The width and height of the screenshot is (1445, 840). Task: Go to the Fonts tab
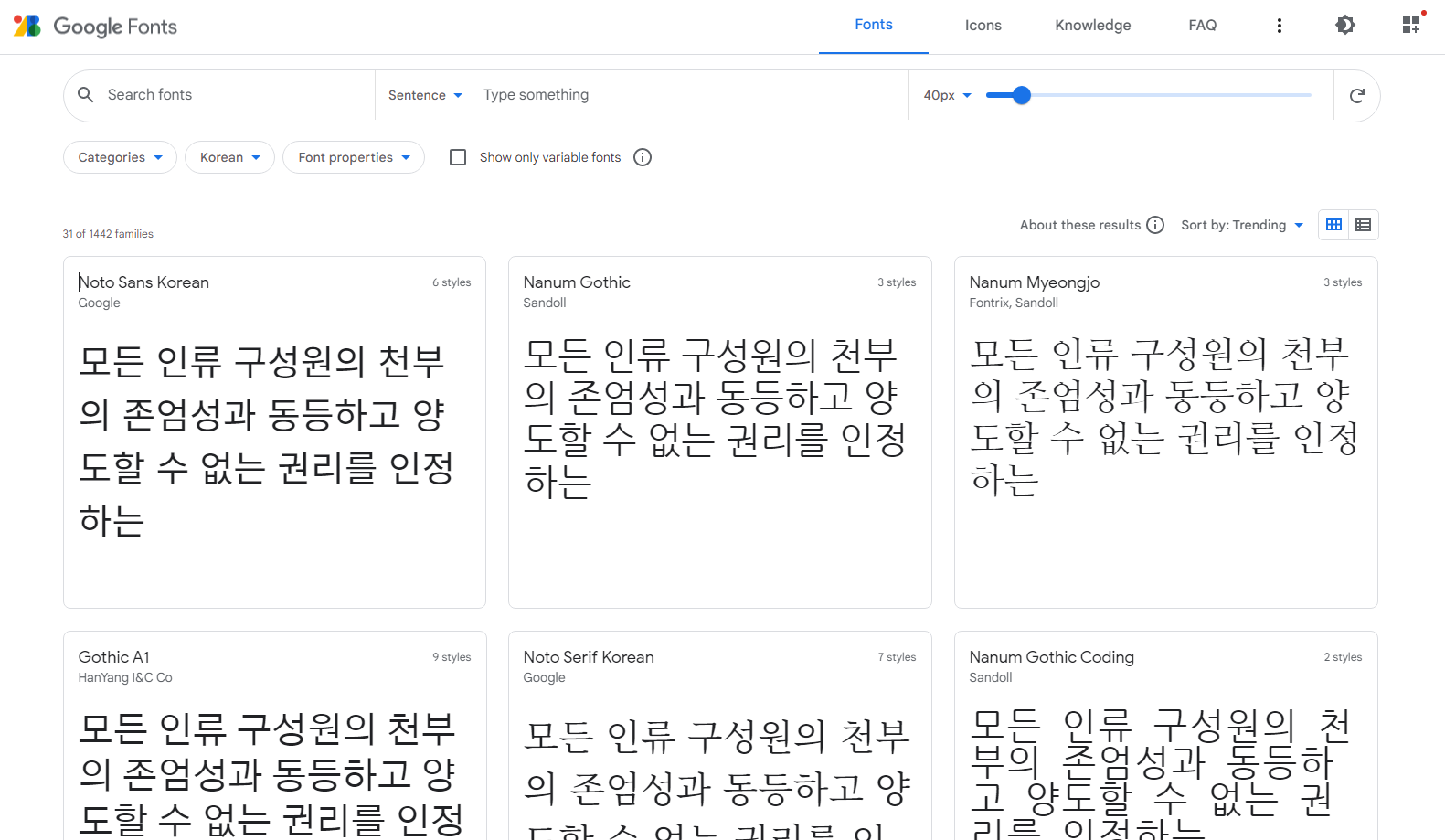pos(874,26)
